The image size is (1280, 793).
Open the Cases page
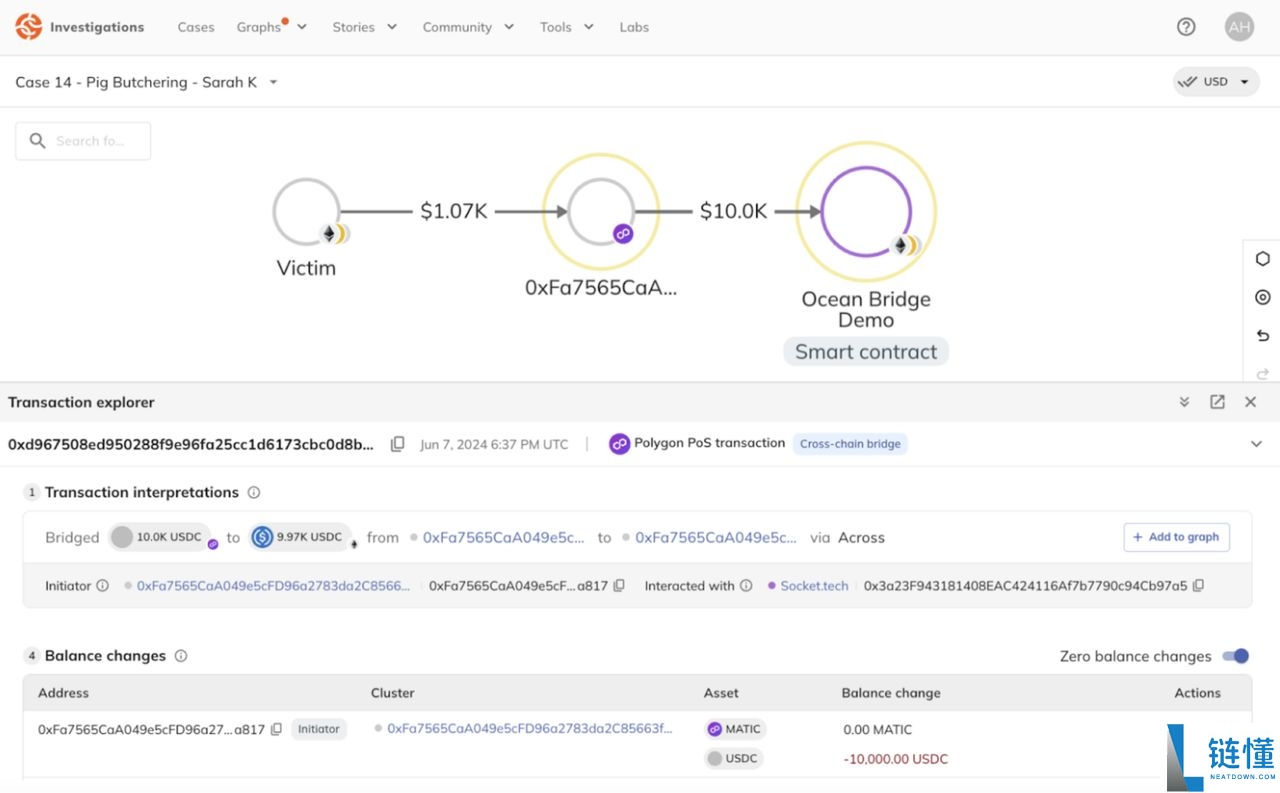(196, 27)
